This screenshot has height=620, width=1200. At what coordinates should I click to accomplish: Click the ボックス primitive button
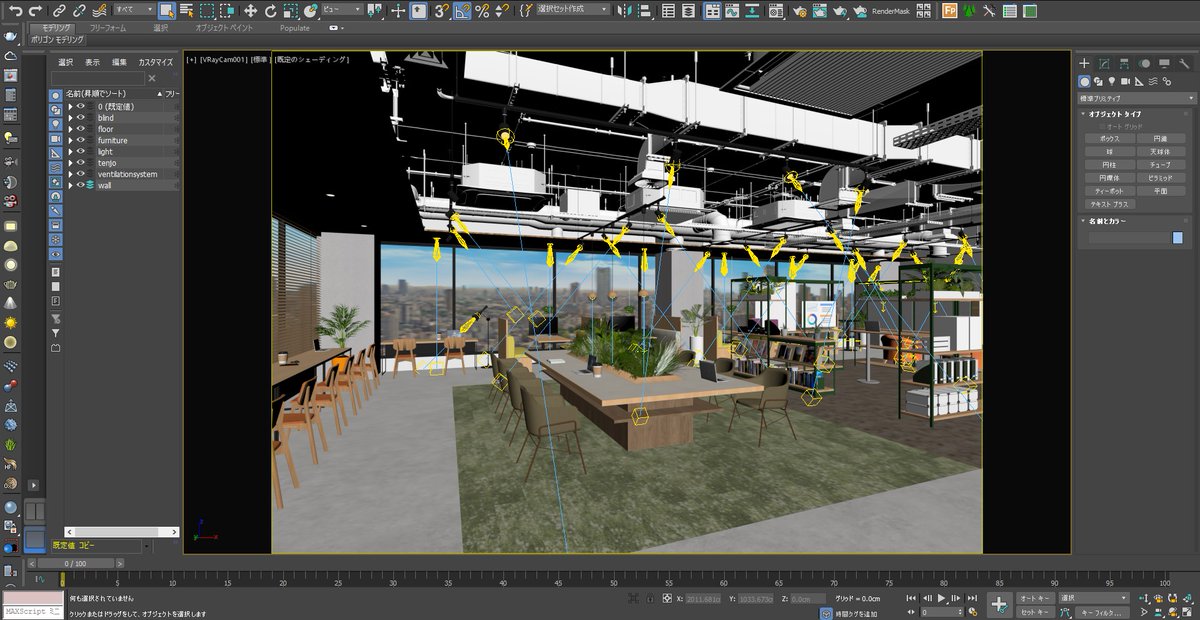1109,138
